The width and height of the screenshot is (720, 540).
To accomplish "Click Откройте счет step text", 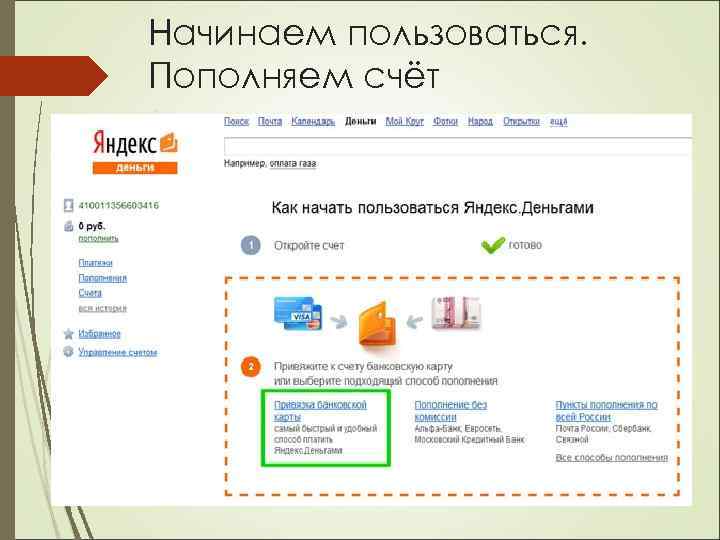I will pos(309,246).
